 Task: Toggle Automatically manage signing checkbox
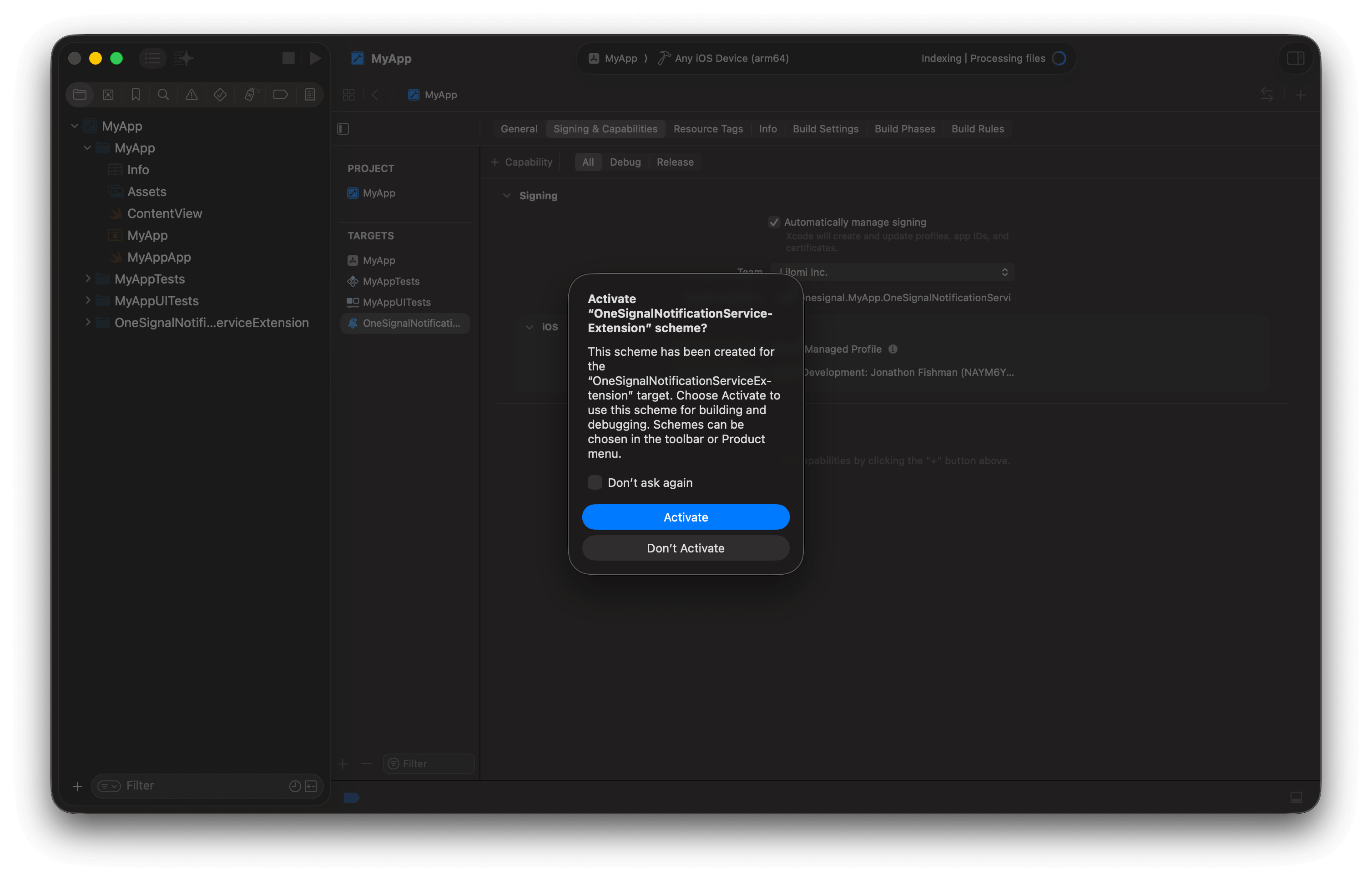click(773, 222)
